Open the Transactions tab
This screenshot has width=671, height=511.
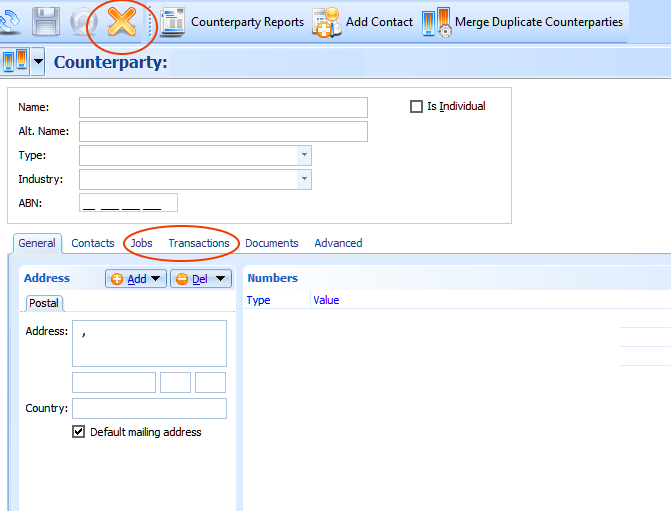coord(198,243)
